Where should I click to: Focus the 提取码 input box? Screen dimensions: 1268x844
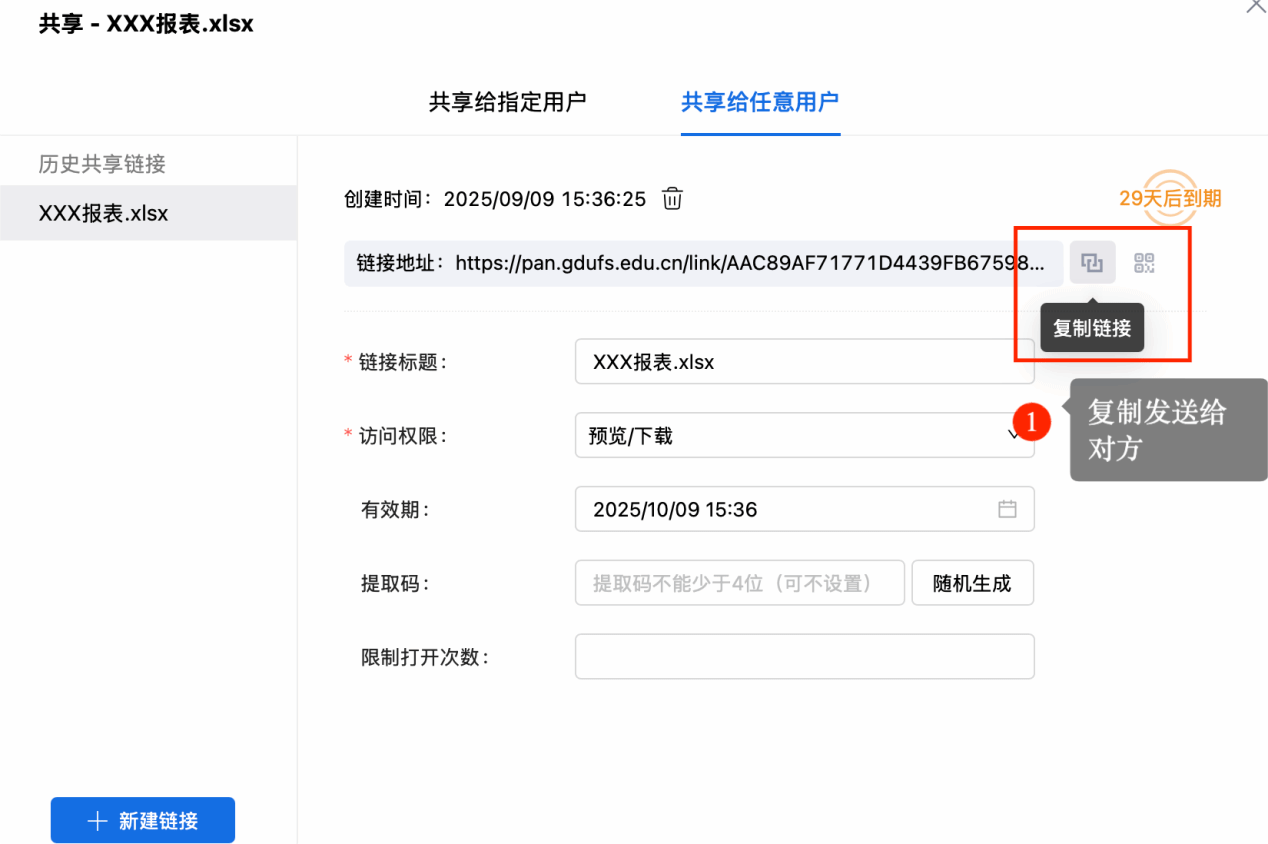tap(739, 583)
